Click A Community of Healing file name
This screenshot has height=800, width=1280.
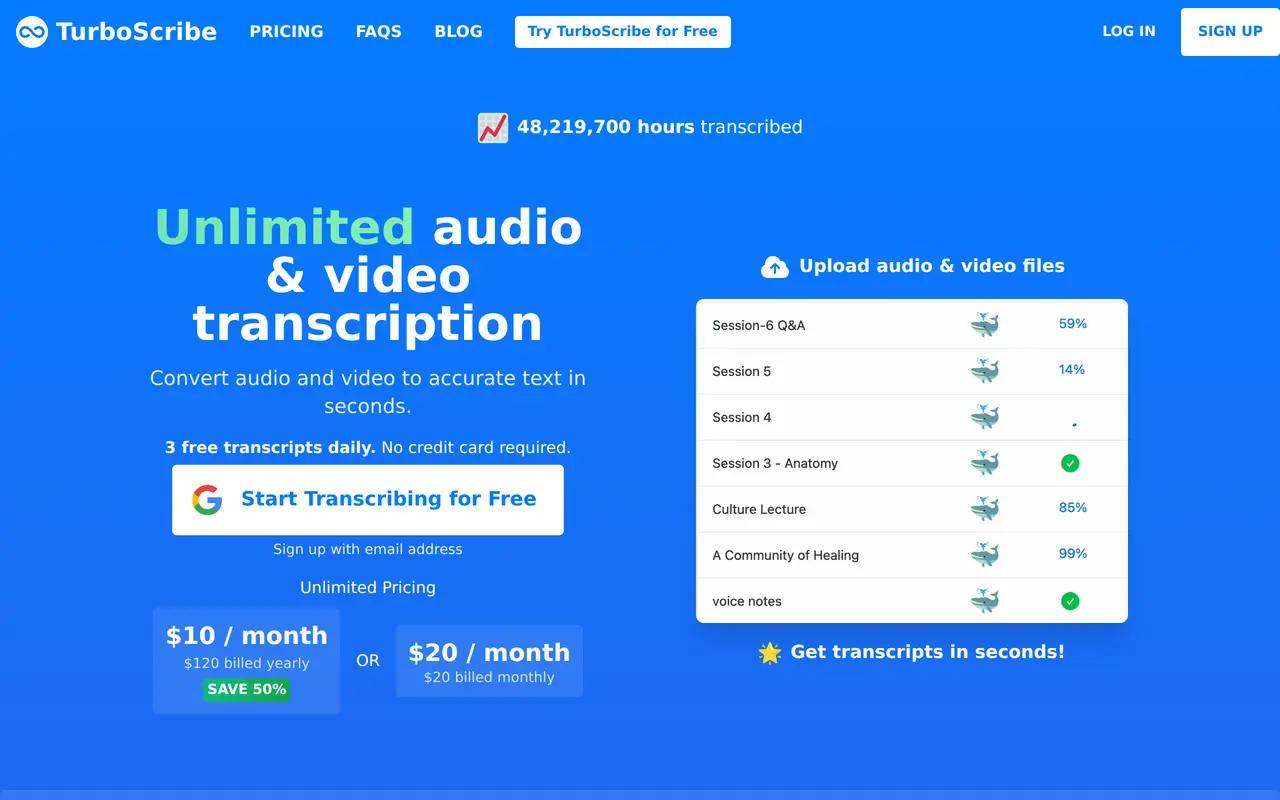click(785, 555)
